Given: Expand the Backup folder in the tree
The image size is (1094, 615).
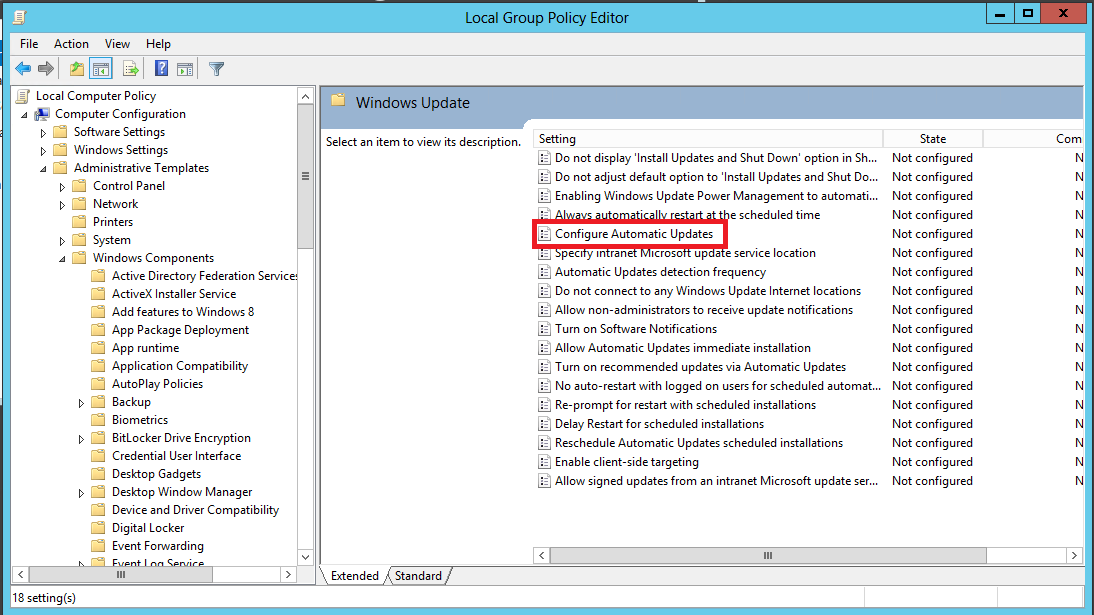Looking at the screenshot, I should pos(81,403).
